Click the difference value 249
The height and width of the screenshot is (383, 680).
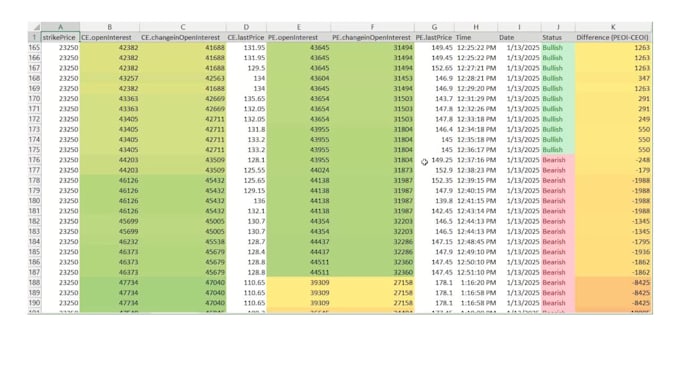click(x=613, y=119)
